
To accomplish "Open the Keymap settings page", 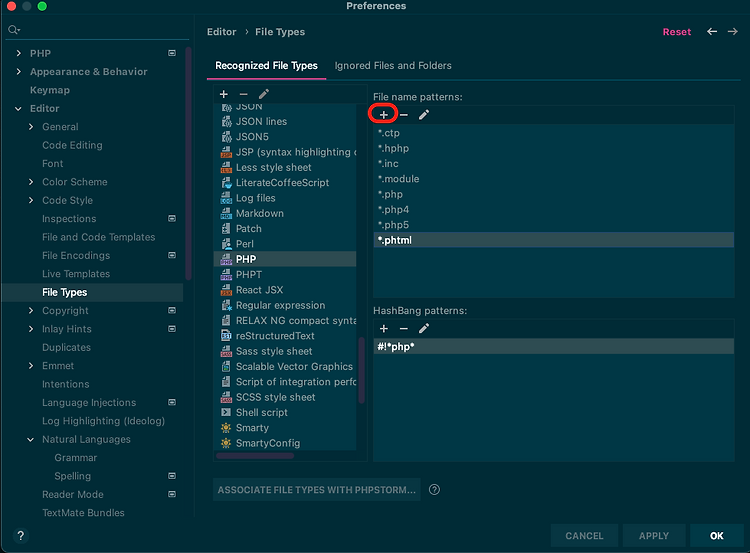I will (x=50, y=90).
